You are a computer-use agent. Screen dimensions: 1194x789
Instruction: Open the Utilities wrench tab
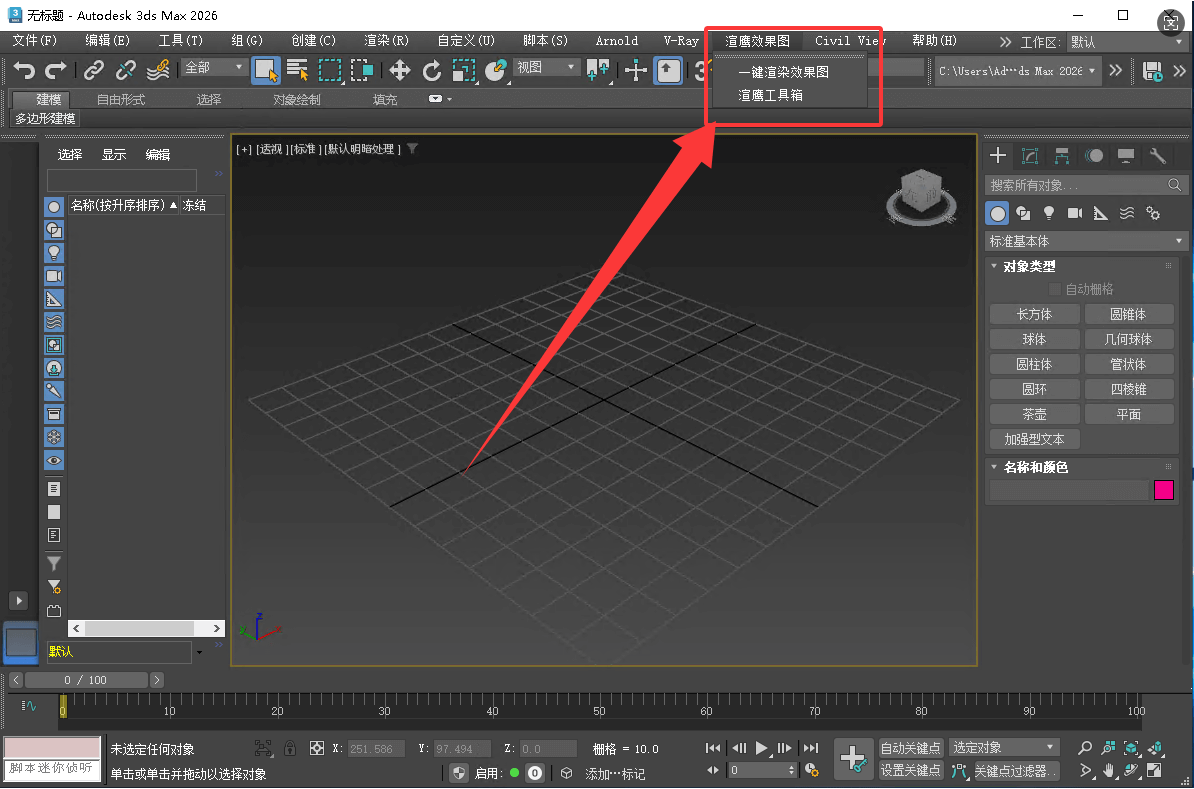point(1158,156)
